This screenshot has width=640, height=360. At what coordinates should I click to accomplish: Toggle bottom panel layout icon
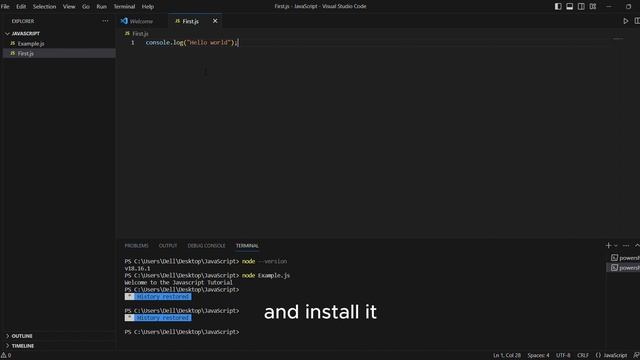(x=569, y=7)
